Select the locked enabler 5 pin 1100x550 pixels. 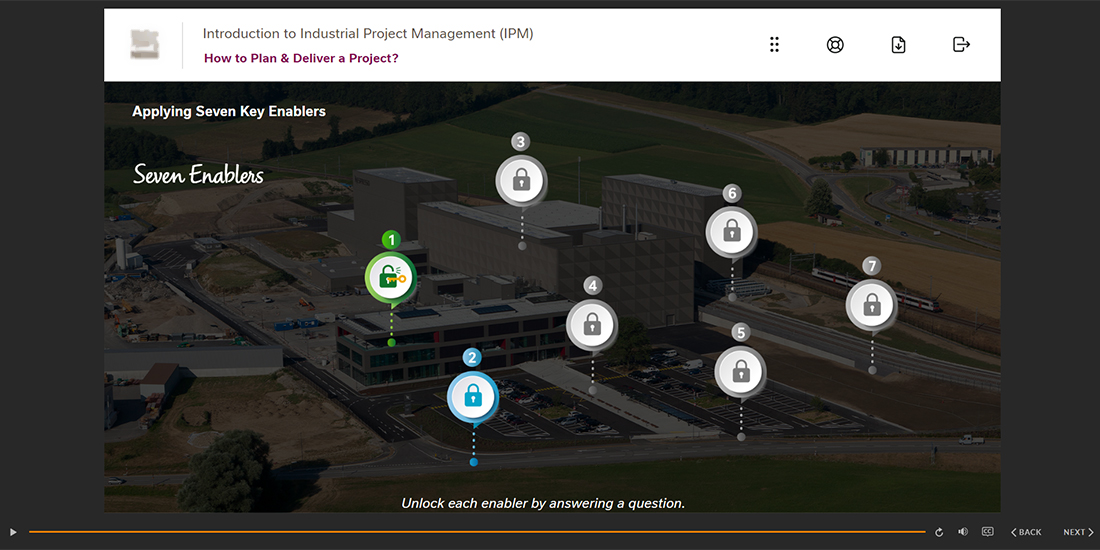pyautogui.click(x=740, y=372)
